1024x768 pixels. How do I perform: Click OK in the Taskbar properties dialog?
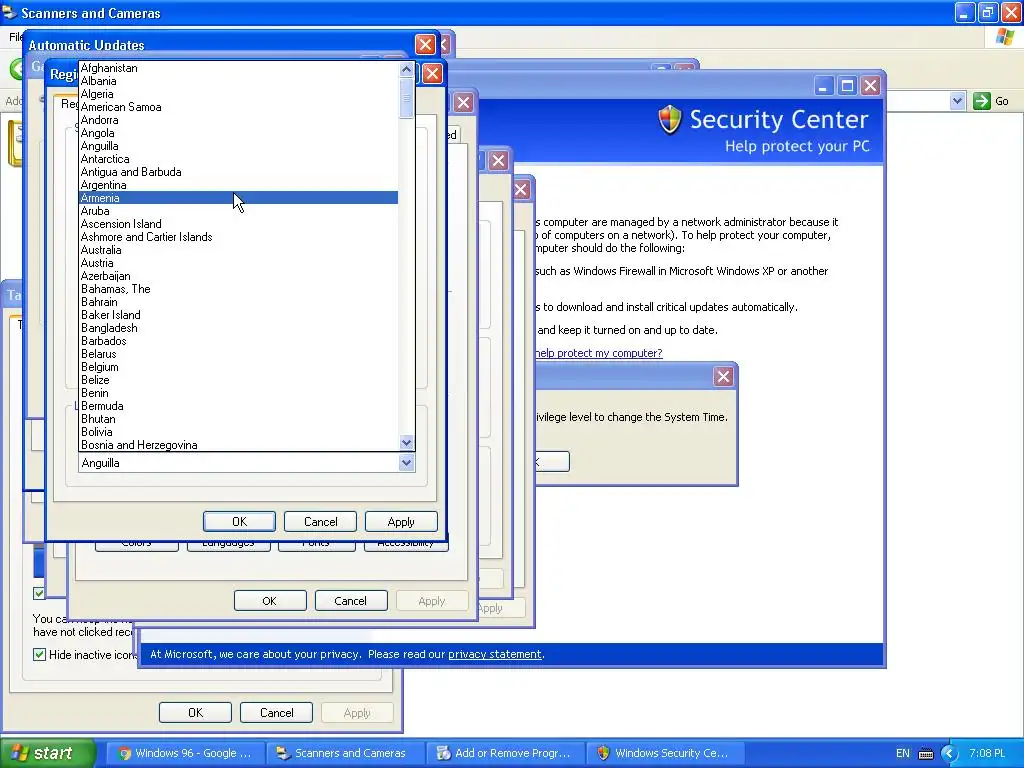pos(195,712)
